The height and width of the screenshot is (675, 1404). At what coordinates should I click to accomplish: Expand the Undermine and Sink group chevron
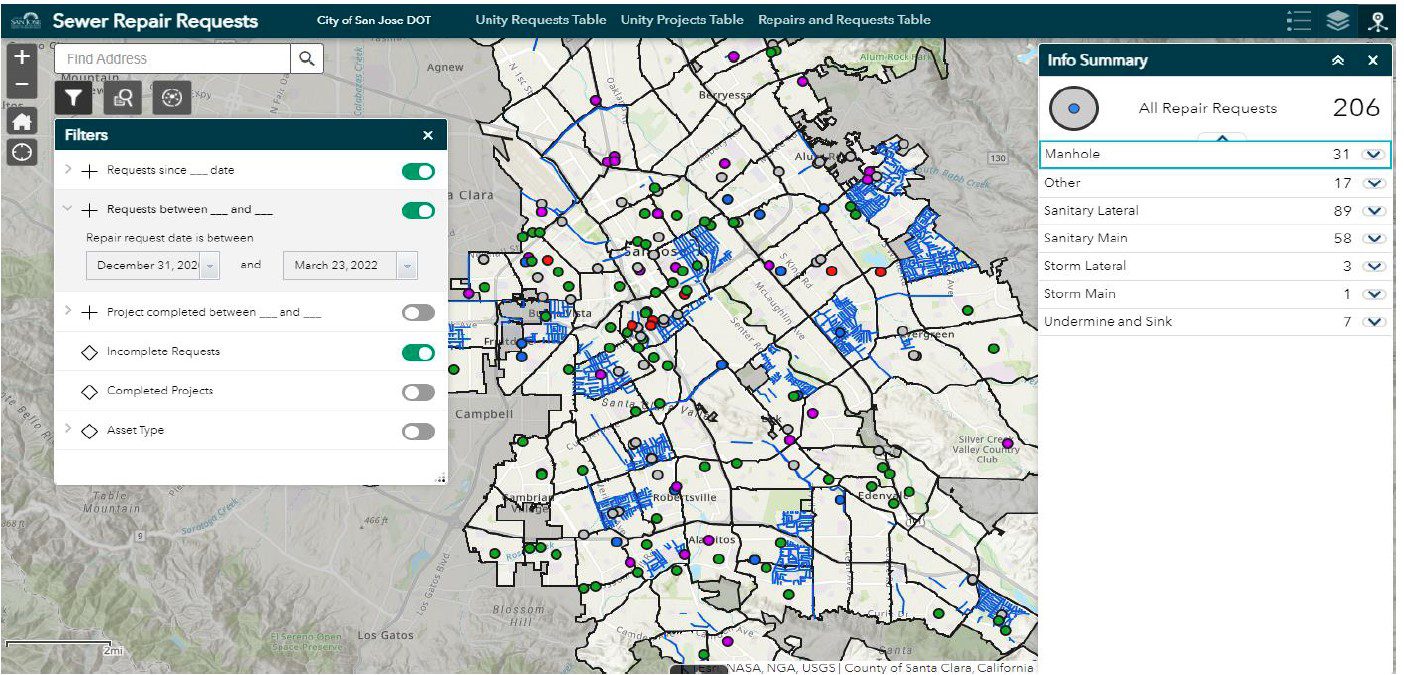tap(1373, 322)
